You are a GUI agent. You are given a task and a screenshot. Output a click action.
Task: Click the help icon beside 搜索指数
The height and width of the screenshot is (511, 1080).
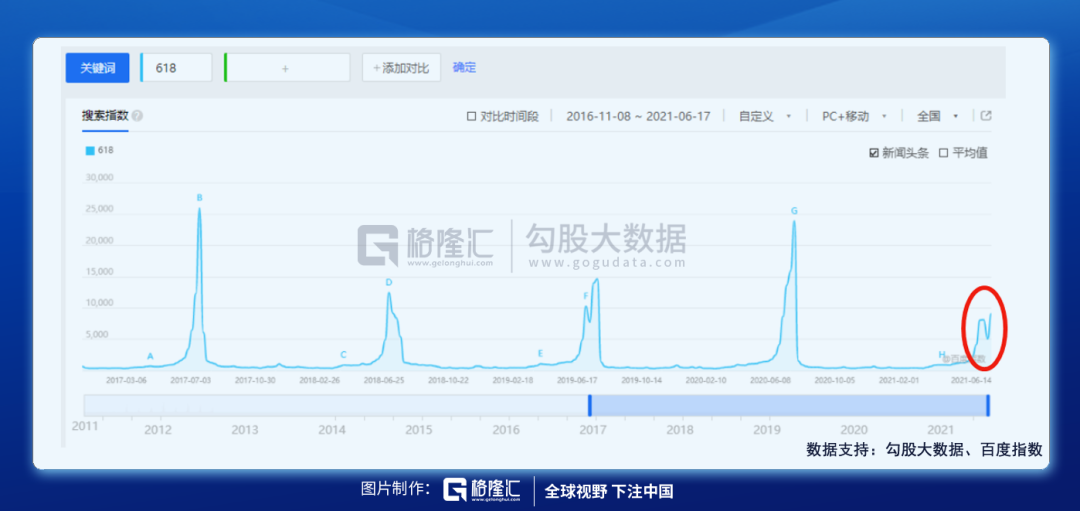pyautogui.click(x=138, y=116)
